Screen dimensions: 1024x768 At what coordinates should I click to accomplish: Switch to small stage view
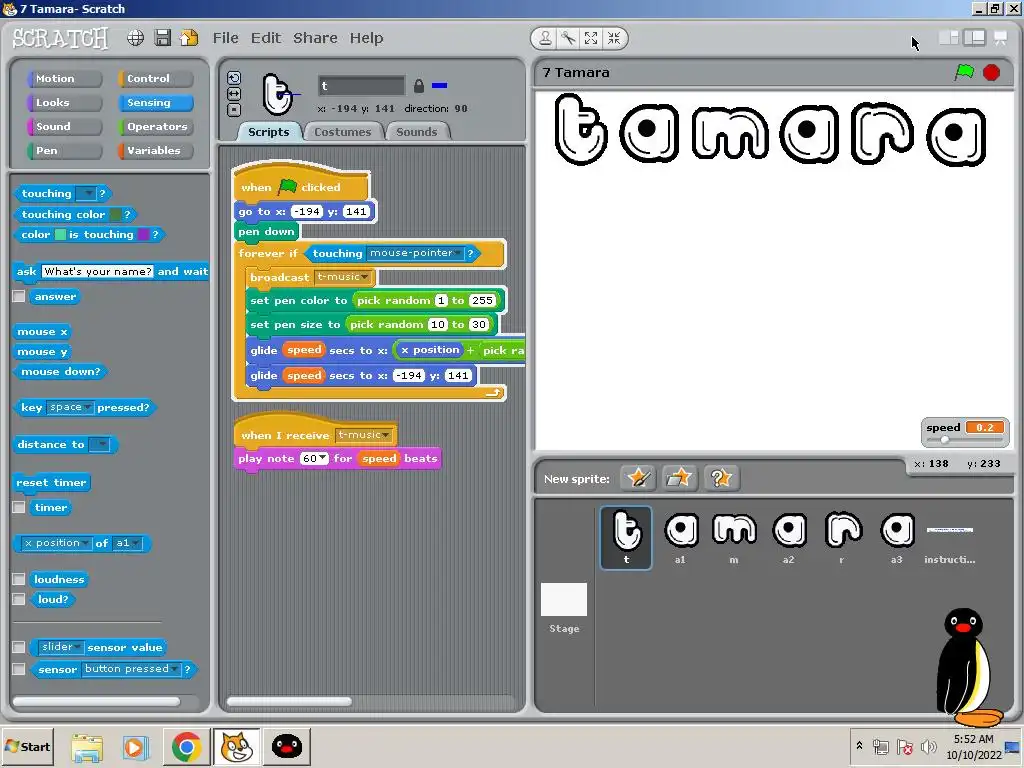(x=948, y=38)
